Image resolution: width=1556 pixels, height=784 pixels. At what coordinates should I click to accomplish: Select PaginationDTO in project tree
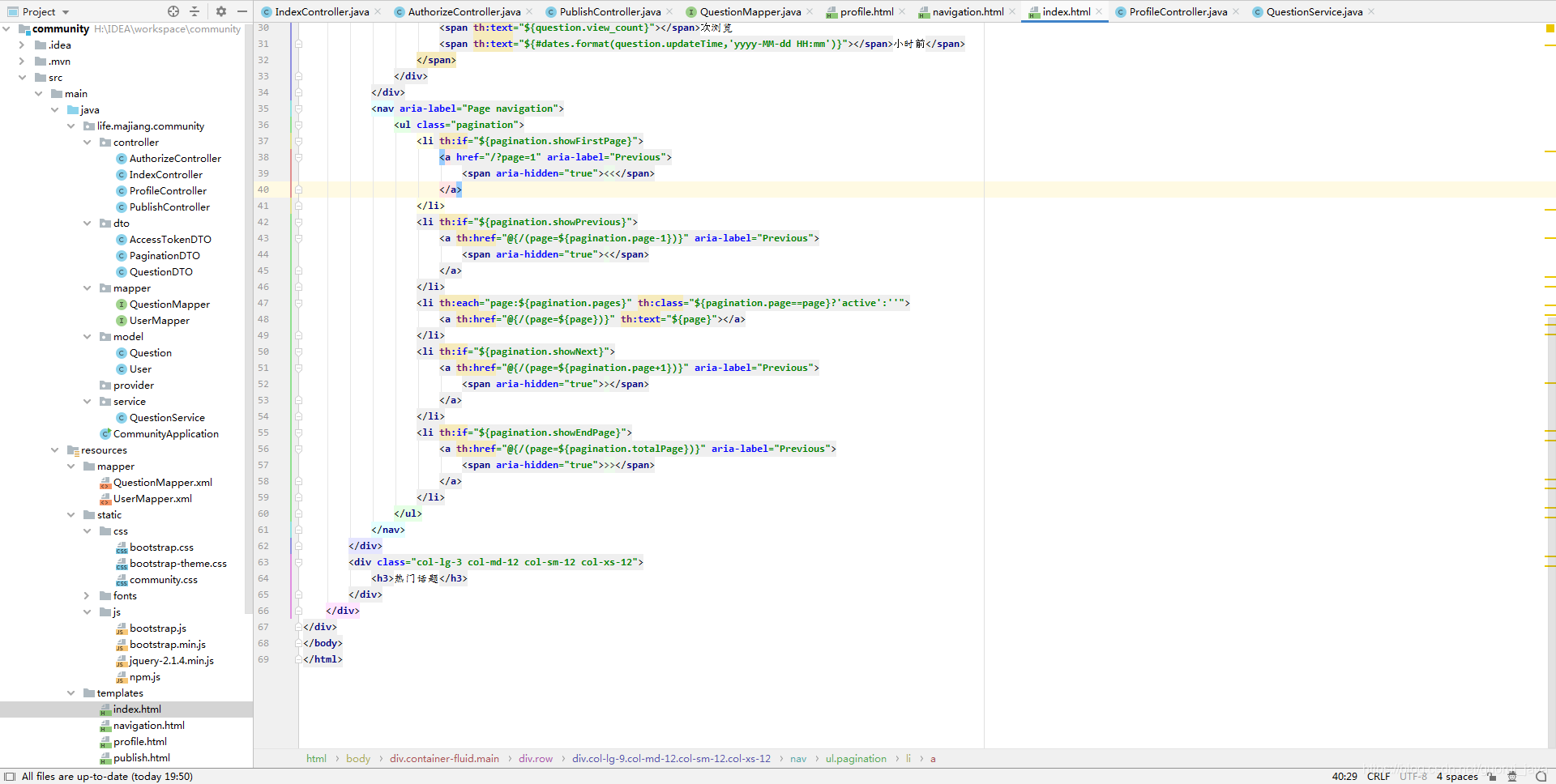[x=165, y=256]
